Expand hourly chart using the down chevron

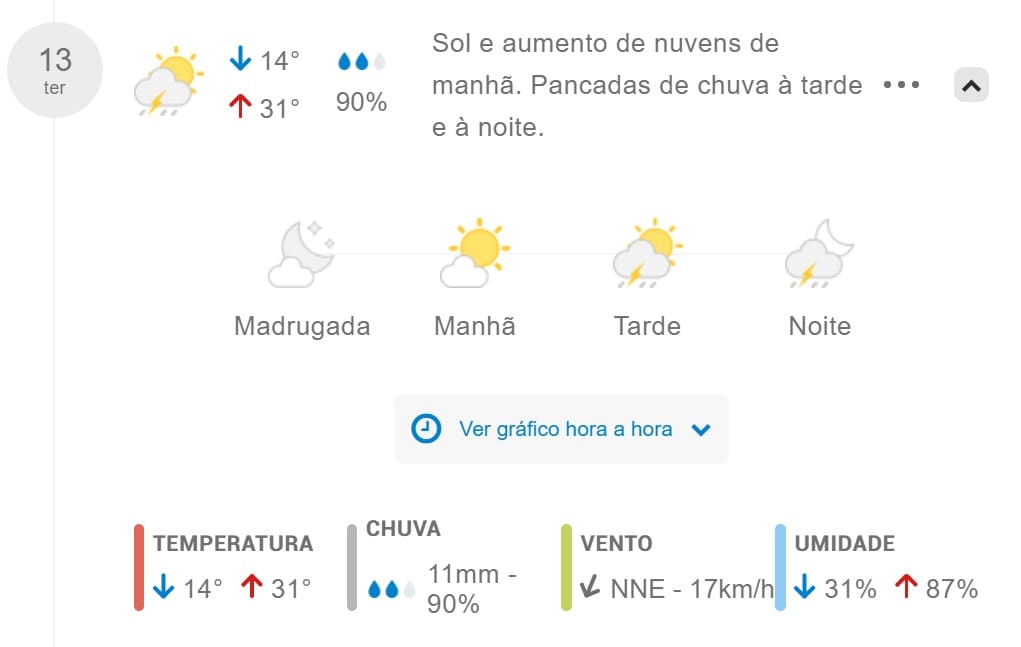pyautogui.click(x=701, y=430)
